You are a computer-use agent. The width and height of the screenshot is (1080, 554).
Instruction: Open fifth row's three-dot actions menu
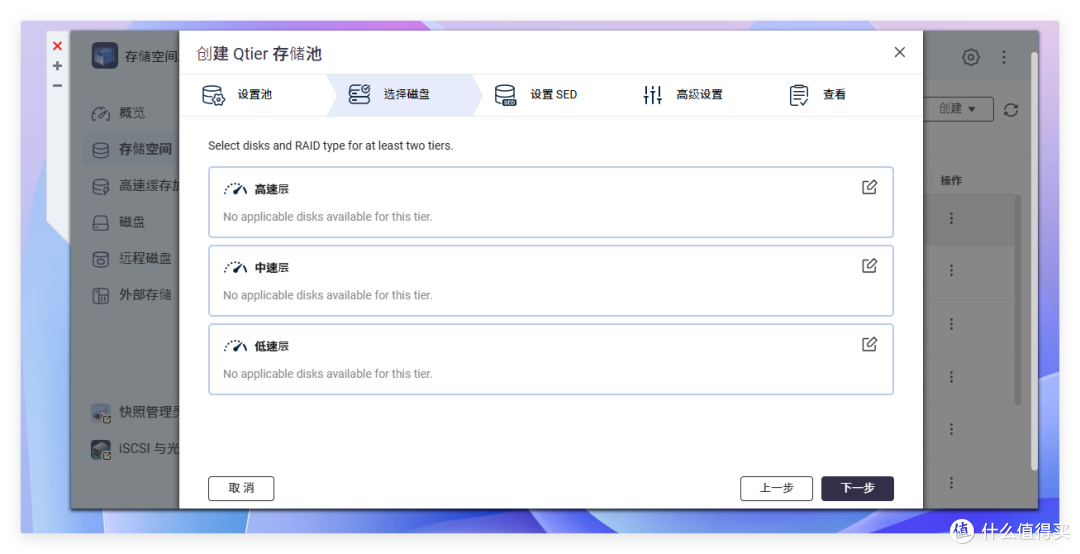pos(951,429)
